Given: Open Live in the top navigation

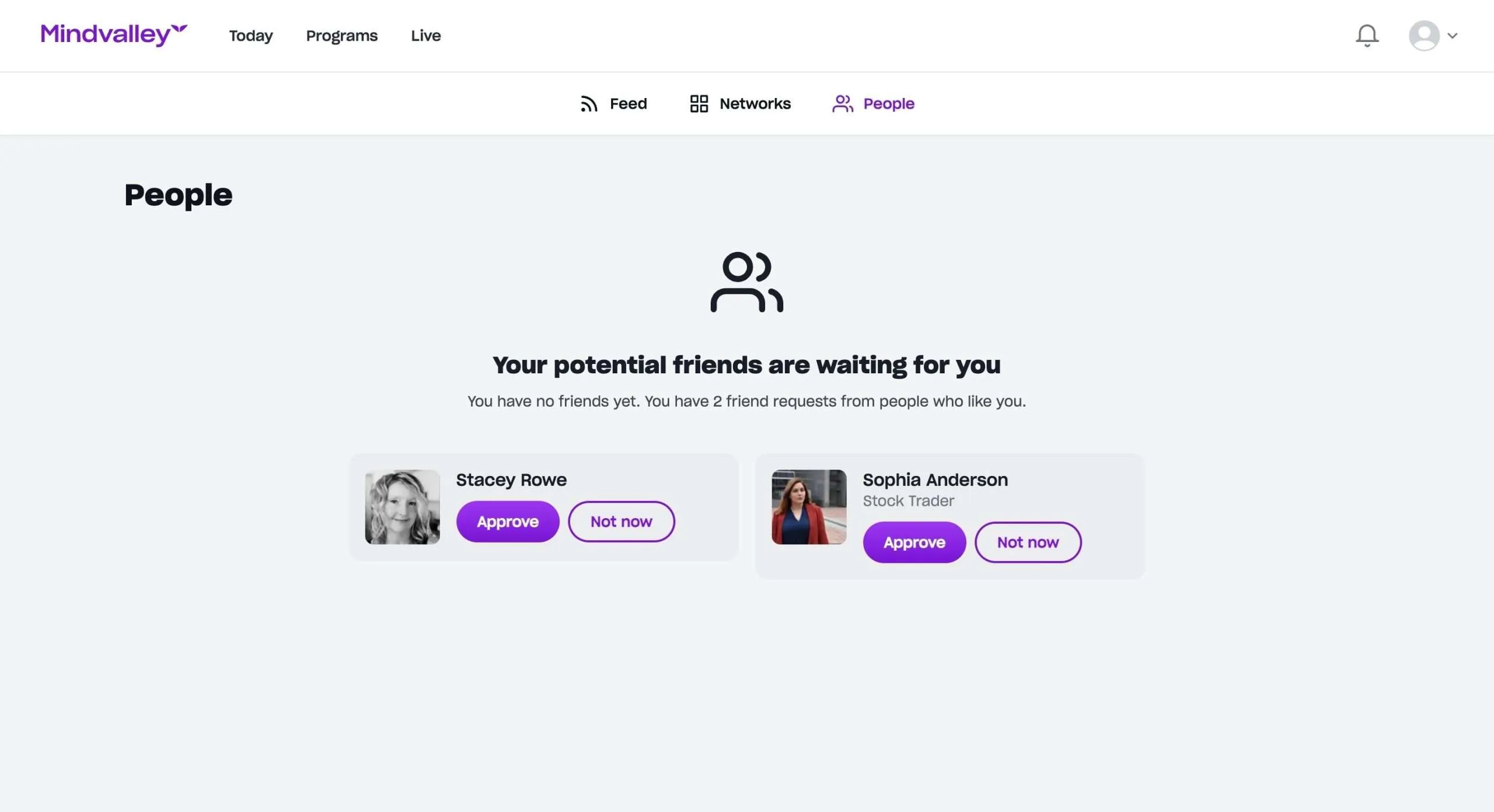Looking at the screenshot, I should pos(426,36).
